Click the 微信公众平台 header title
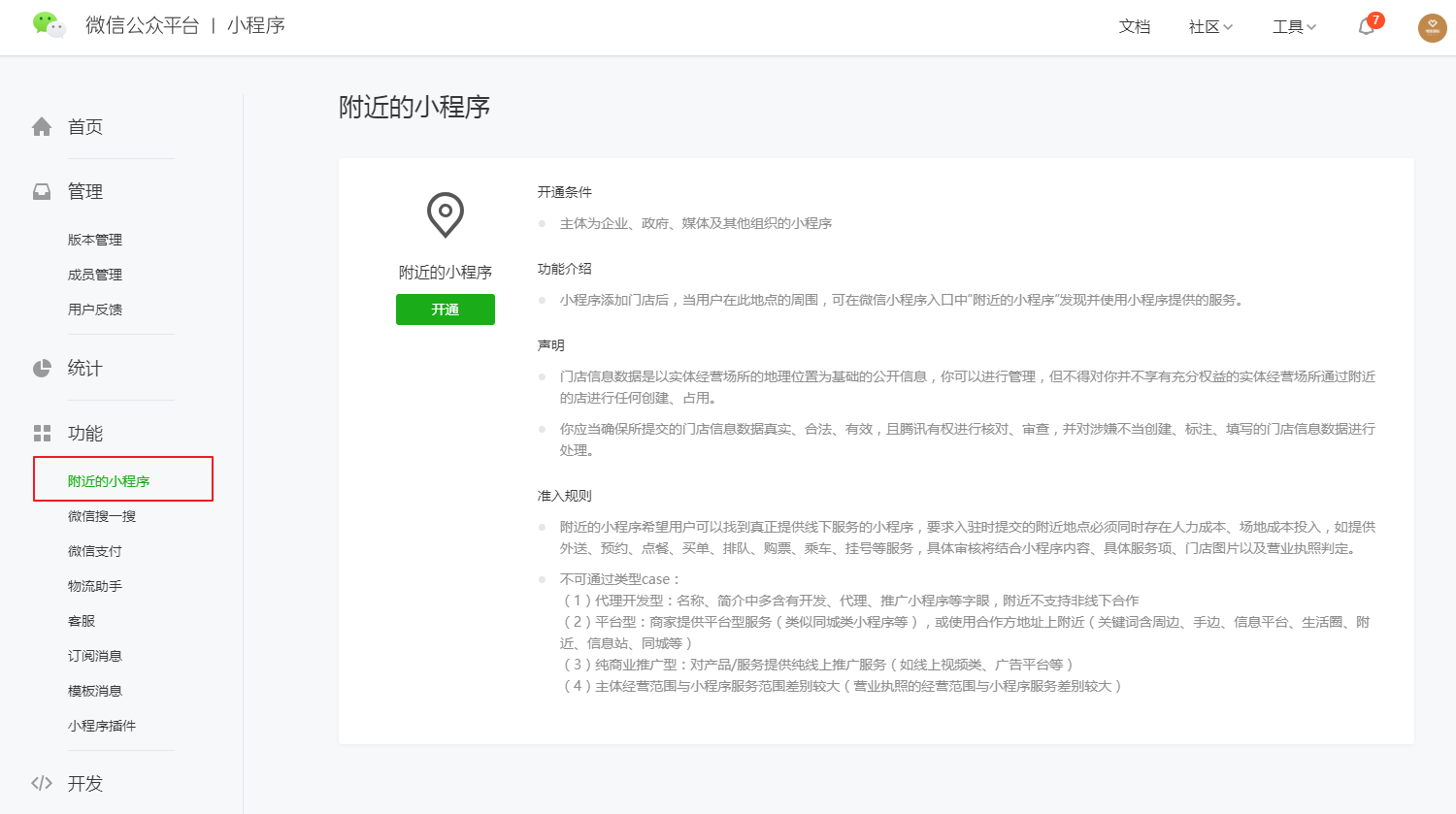This screenshot has height=814, width=1456. pyautogui.click(x=142, y=25)
